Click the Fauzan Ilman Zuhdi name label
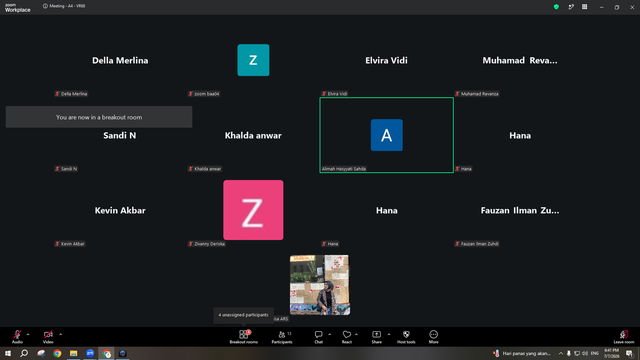This screenshot has width=640, height=360. [x=477, y=244]
